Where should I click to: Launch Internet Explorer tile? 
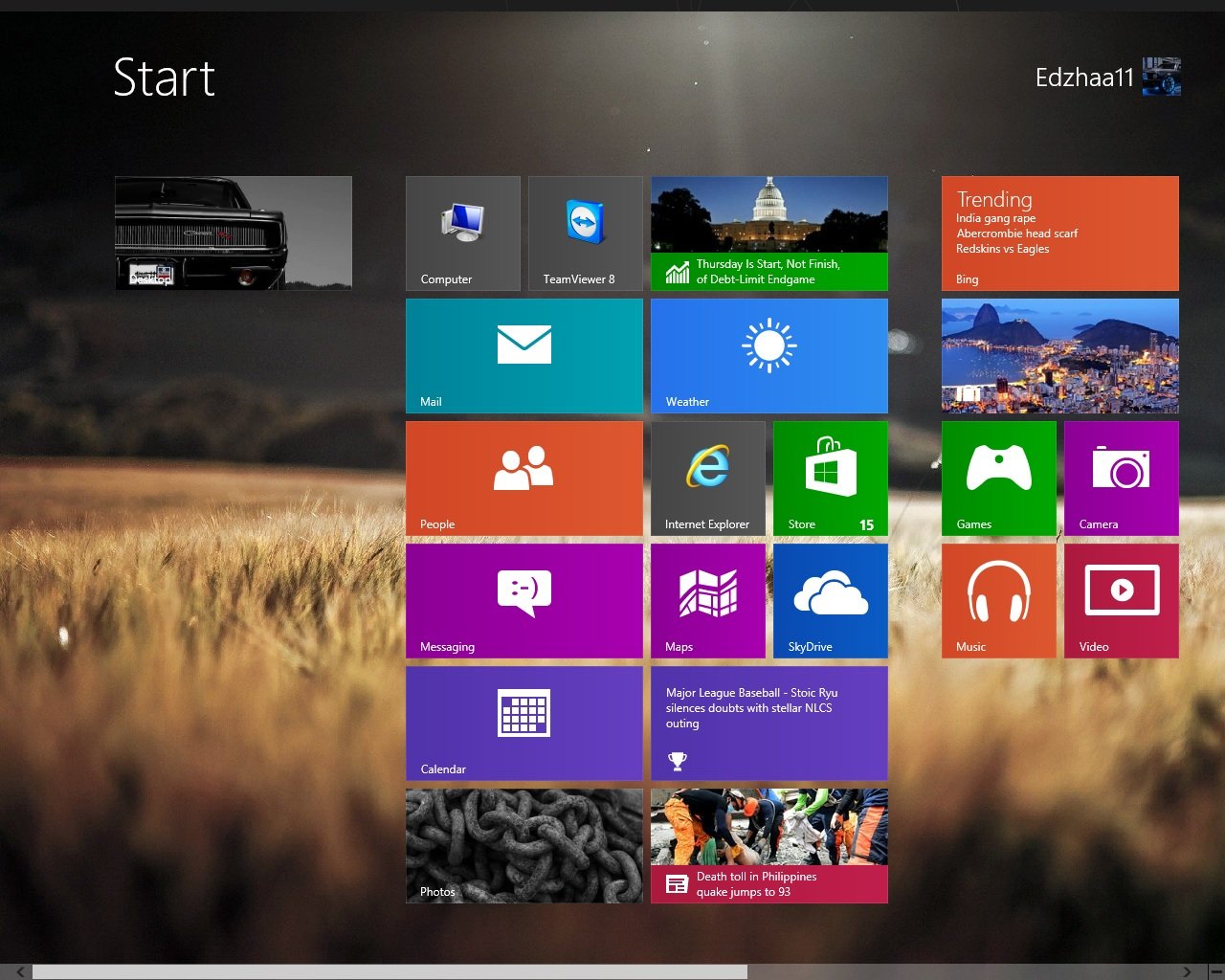coord(708,479)
